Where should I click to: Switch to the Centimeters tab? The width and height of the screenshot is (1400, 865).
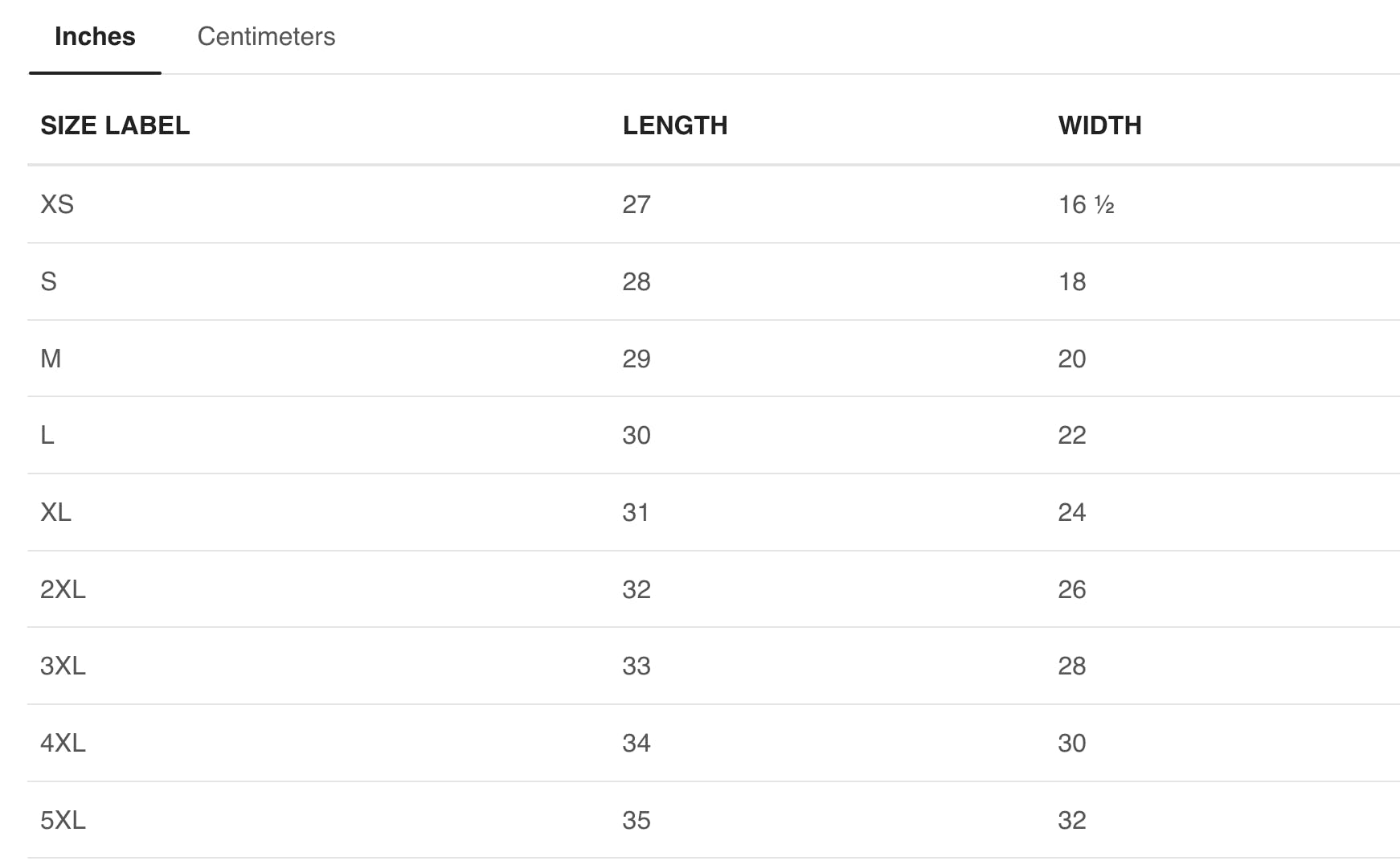click(x=266, y=37)
